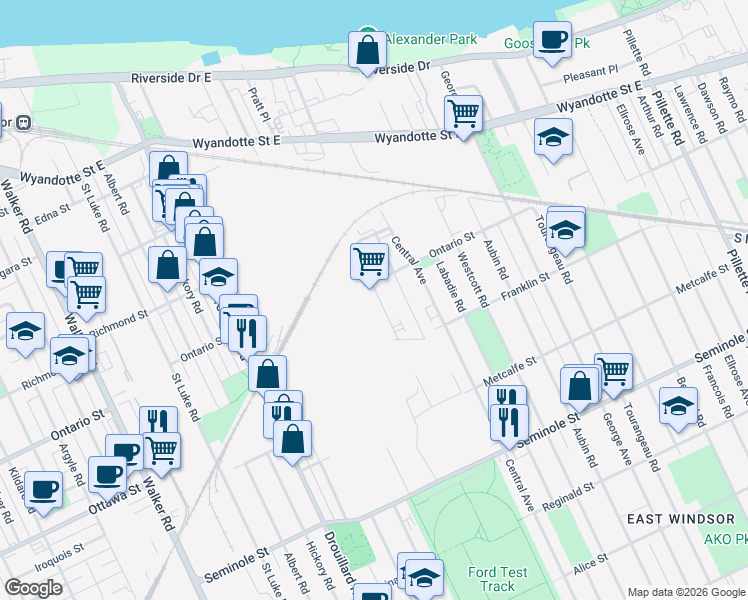Viewport: 748px width, 600px height.
Task: Click the Reginald St road label
Action: tap(568, 497)
